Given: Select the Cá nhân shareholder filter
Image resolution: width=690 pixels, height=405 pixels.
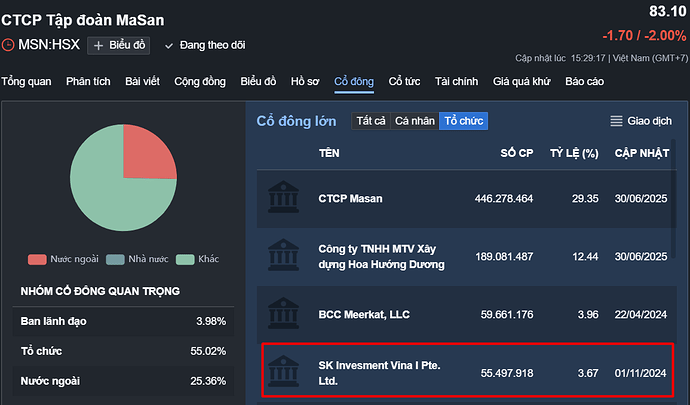Looking at the screenshot, I should 415,121.
